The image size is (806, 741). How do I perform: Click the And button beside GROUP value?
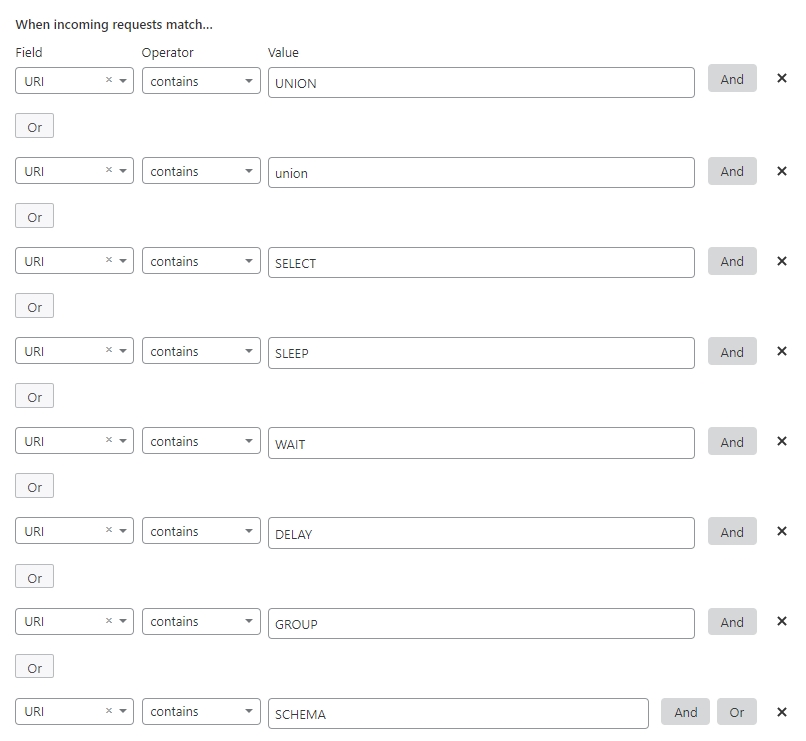click(732, 622)
